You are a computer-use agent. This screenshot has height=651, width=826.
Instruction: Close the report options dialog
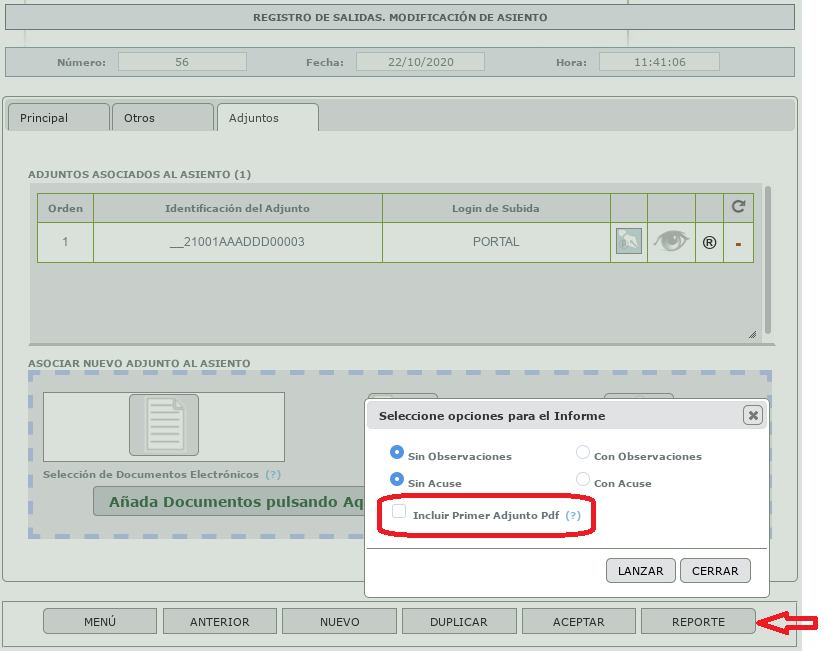(753, 416)
